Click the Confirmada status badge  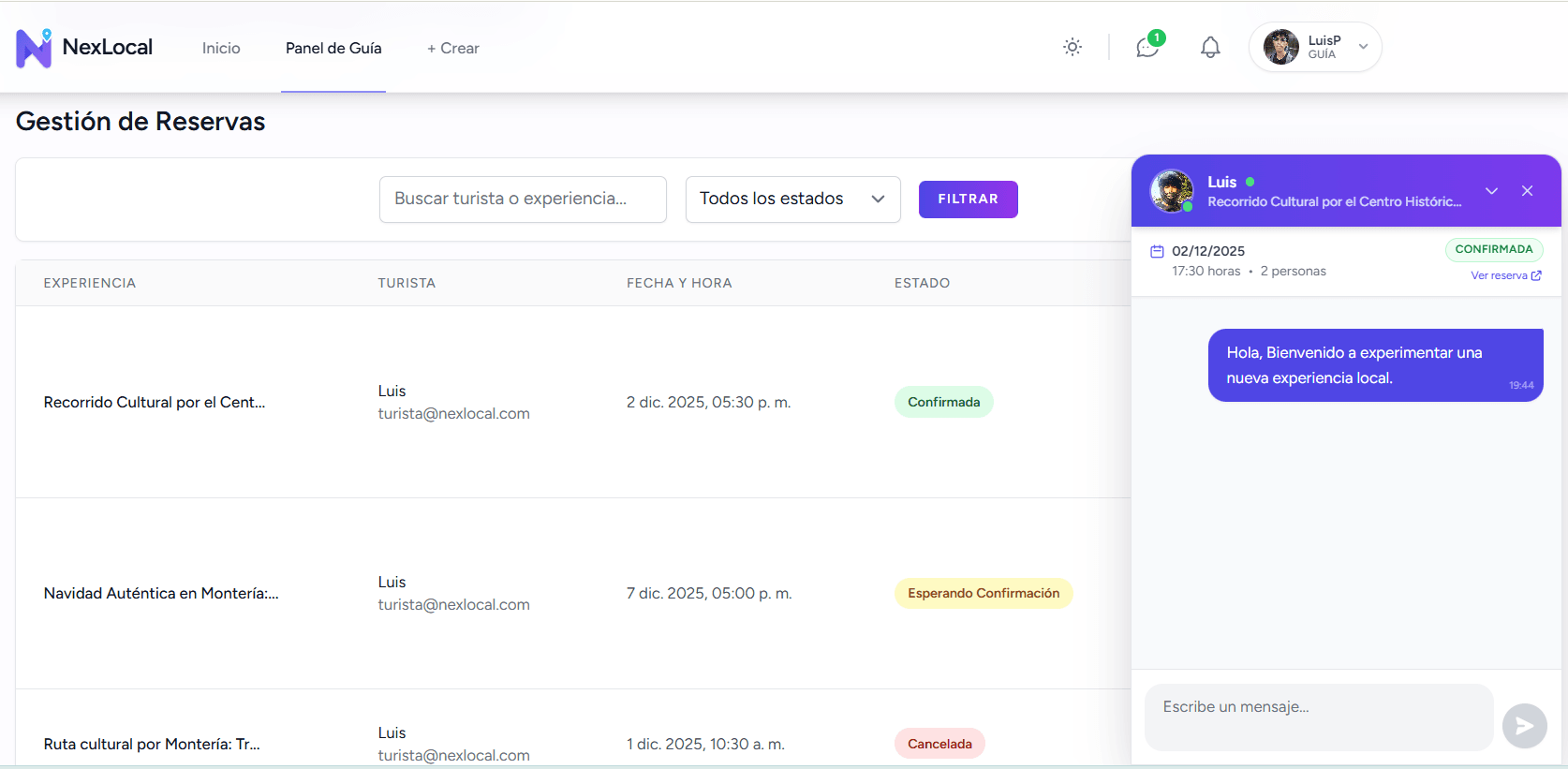pyautogui.click(x=943, y=402)
